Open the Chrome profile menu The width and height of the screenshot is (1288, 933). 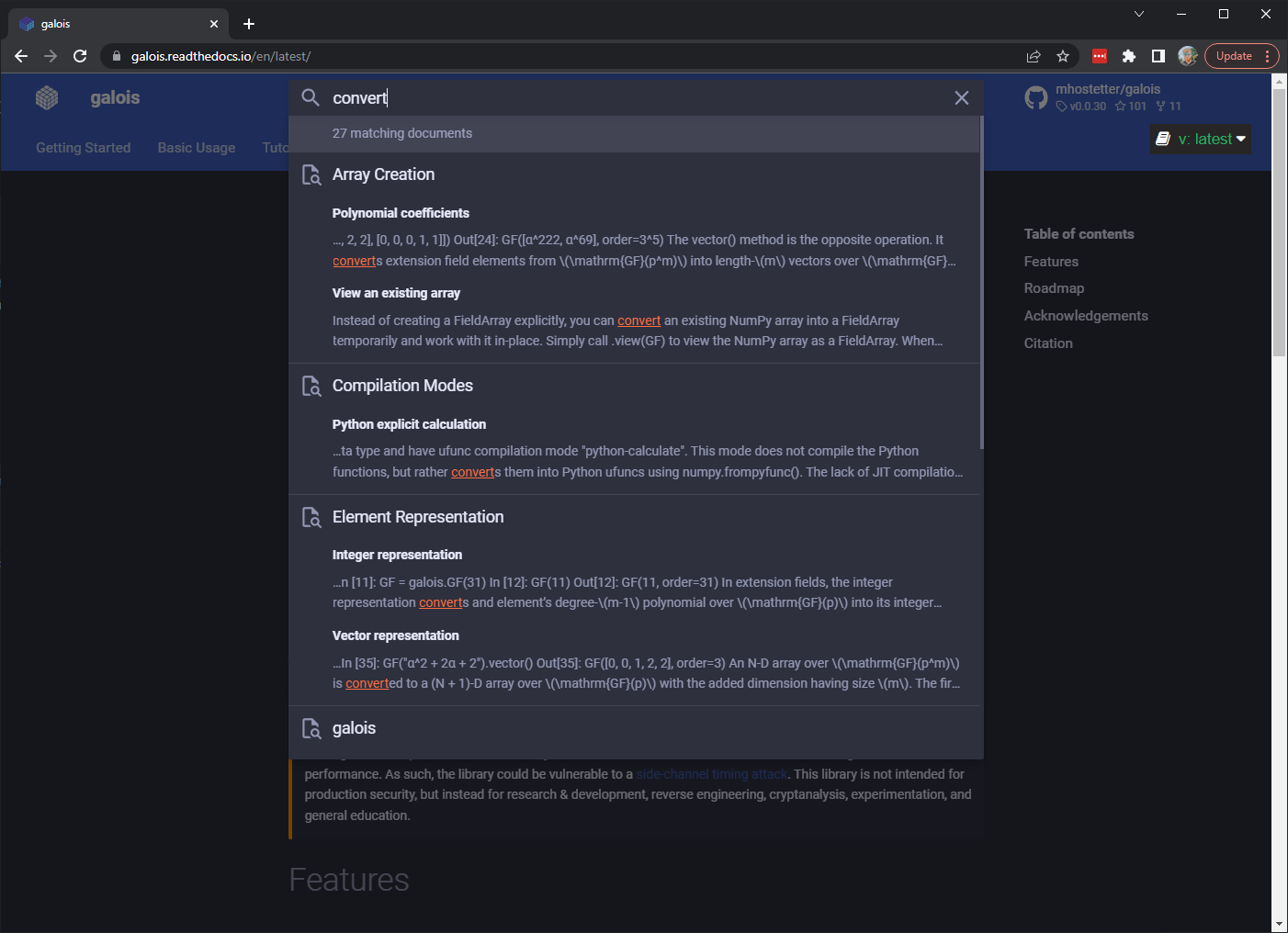[1187, 56]
